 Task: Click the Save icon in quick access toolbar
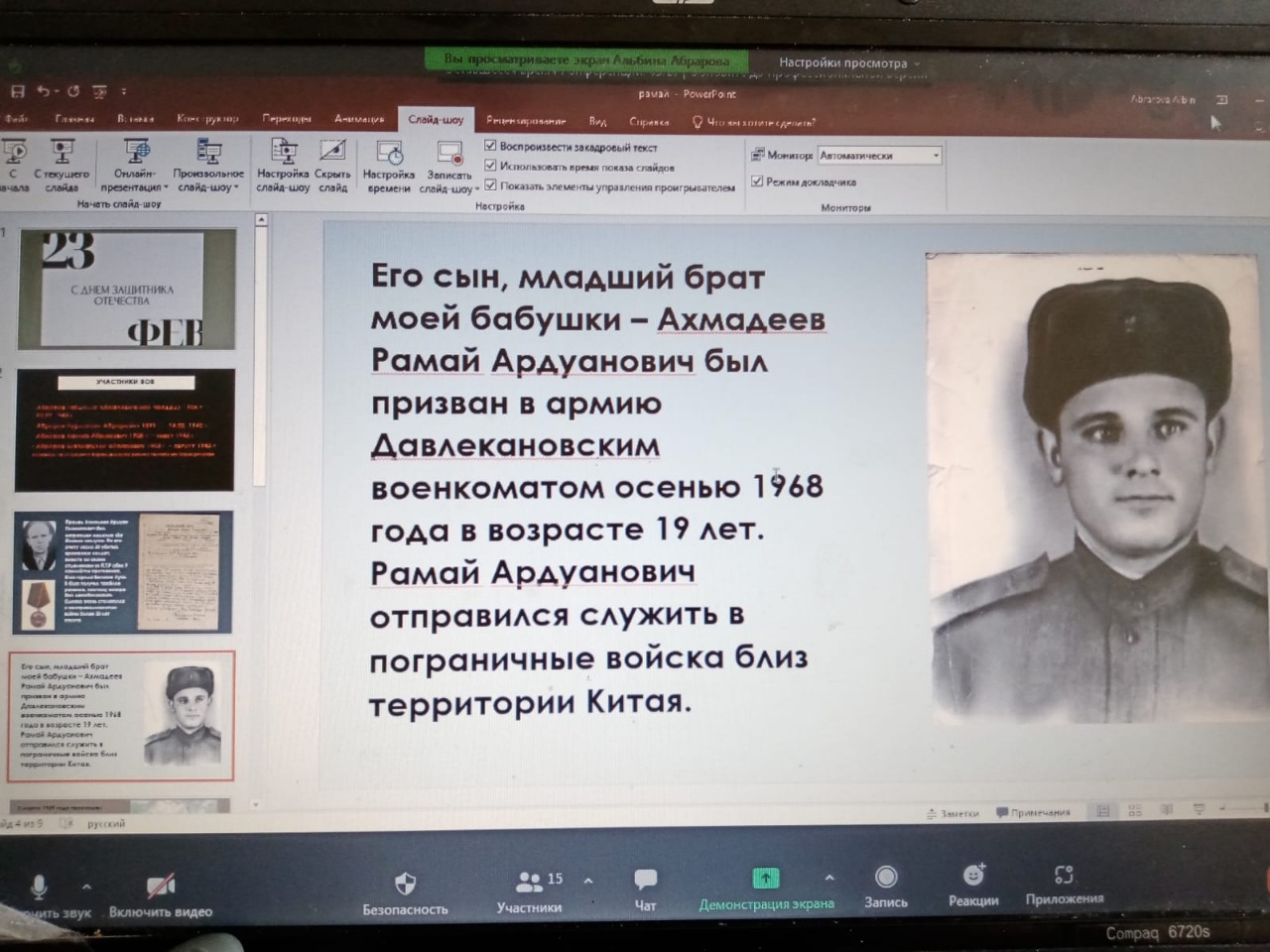click(x=17, y=91)
